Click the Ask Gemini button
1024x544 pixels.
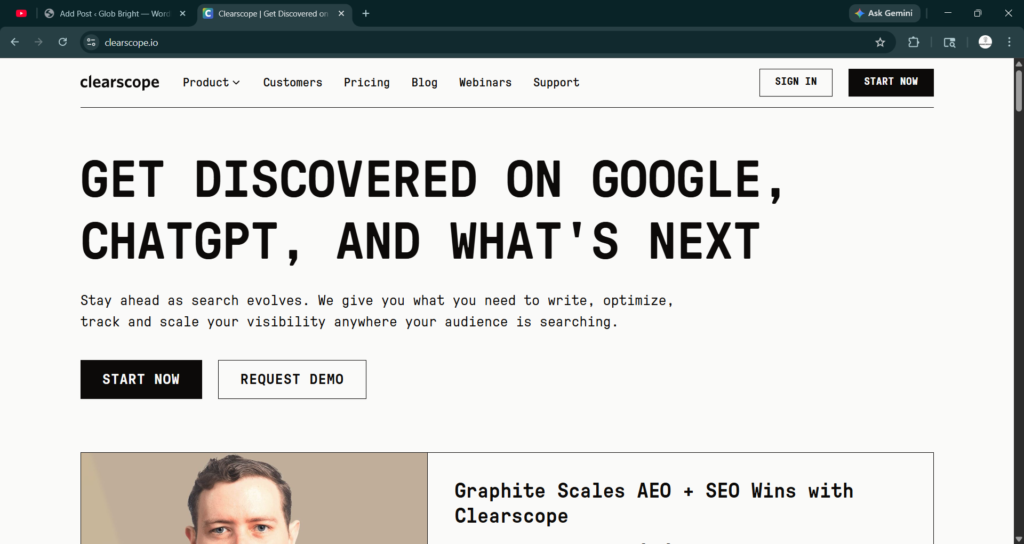pyautogui.click(x=883, y=14)
